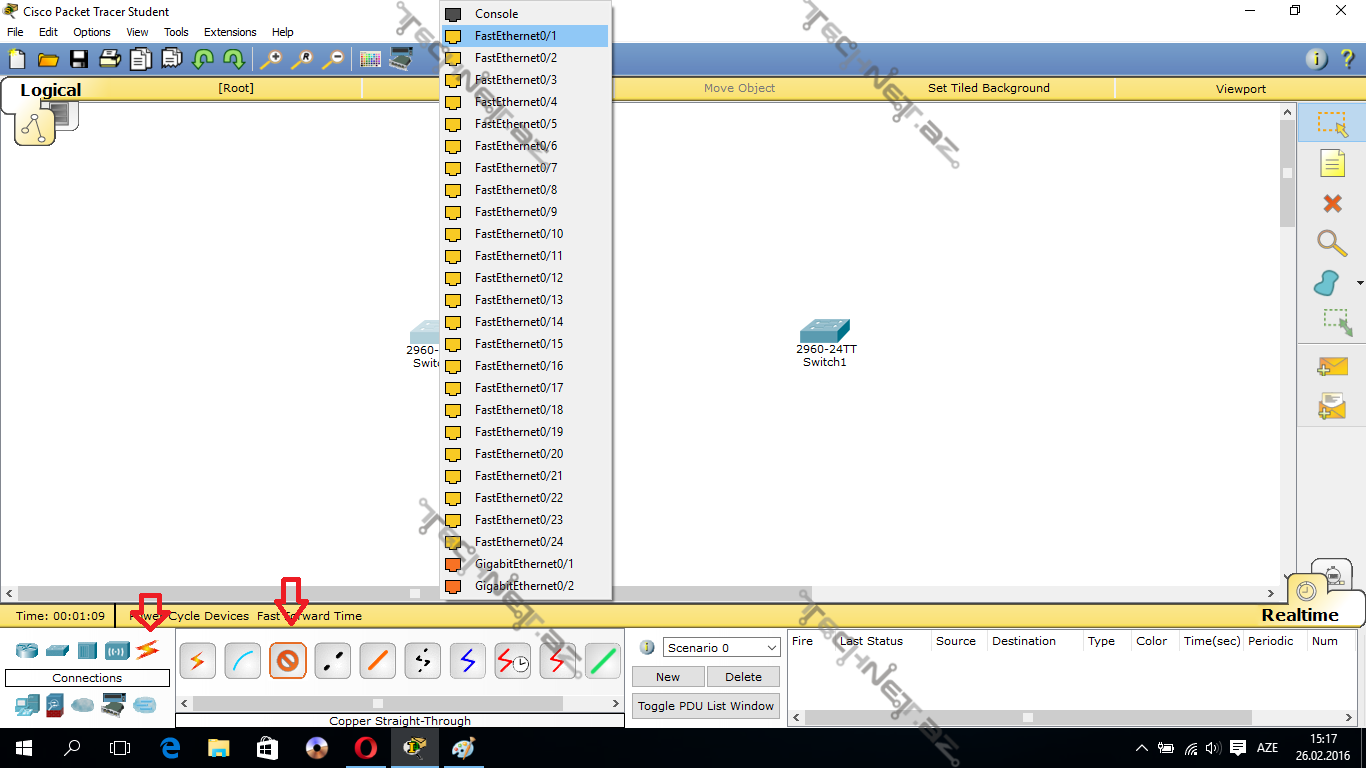Choose Add Simple PDU envelope icon
This screenshot has height=768, width=1366.
[1332, 367]
